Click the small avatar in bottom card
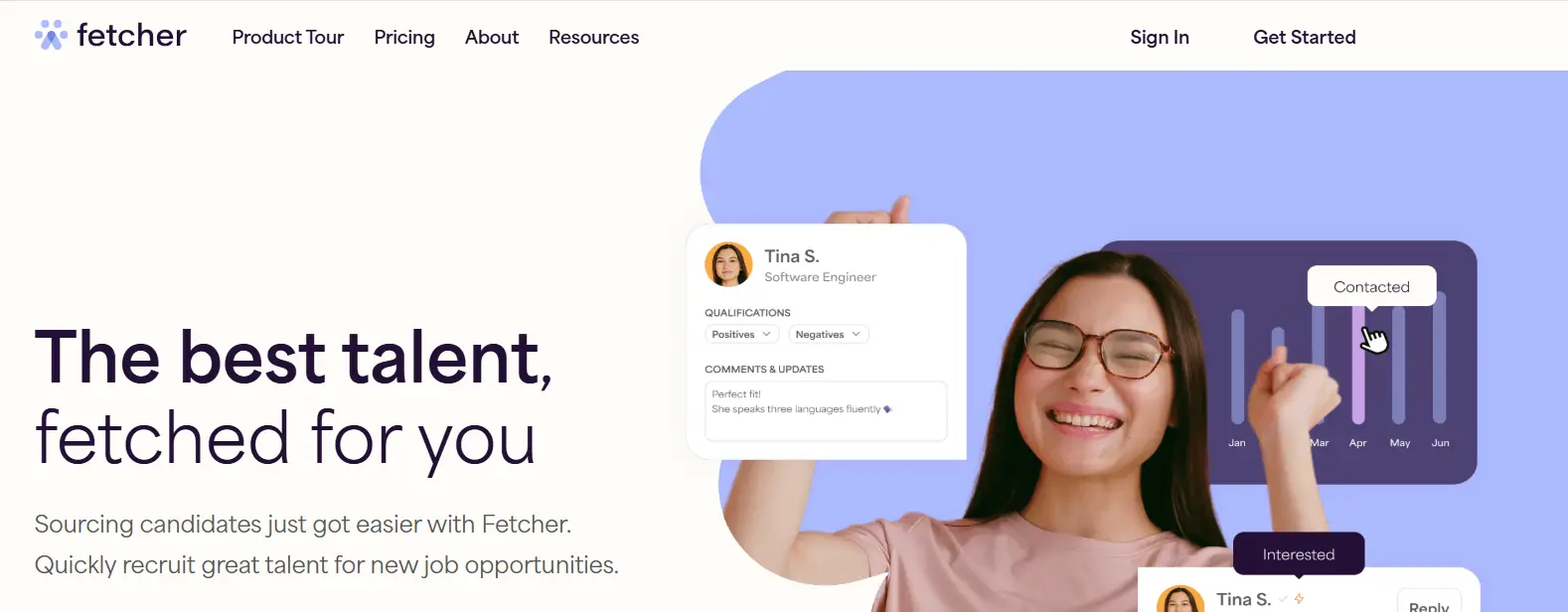 (x=1180, y=599)
